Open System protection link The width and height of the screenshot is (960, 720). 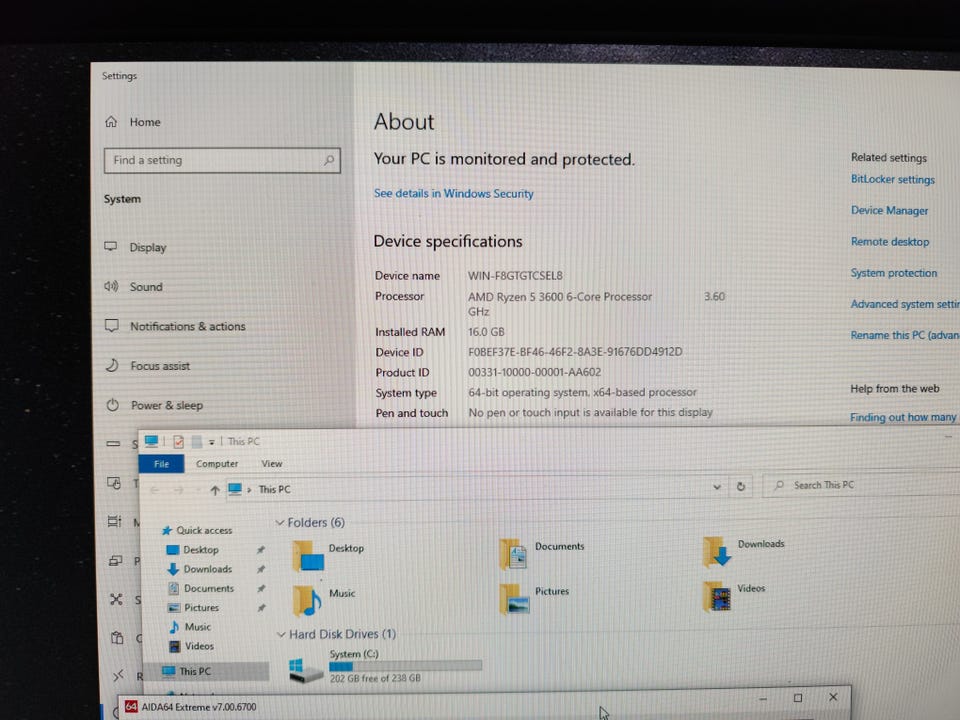[x=894, y=273]
